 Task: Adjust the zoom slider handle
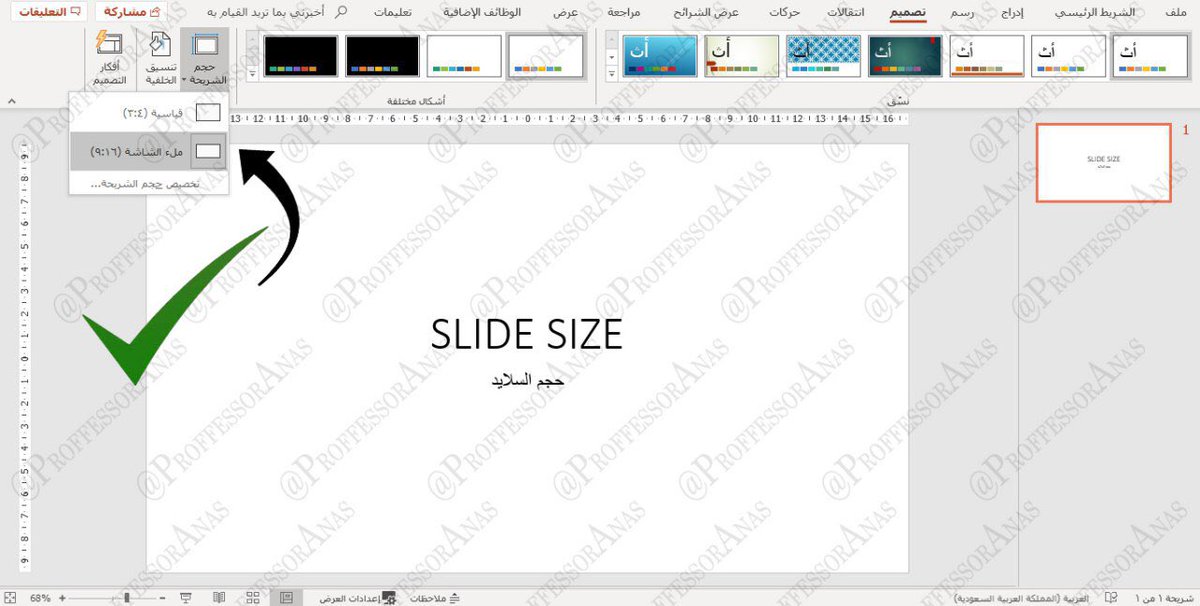(x=126, y=598)
